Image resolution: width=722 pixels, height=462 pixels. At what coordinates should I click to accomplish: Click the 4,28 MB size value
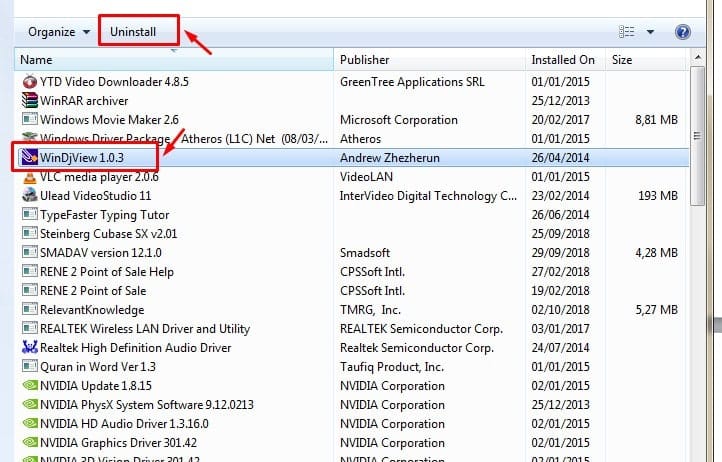pyautogui.click(x=656, y=253)
